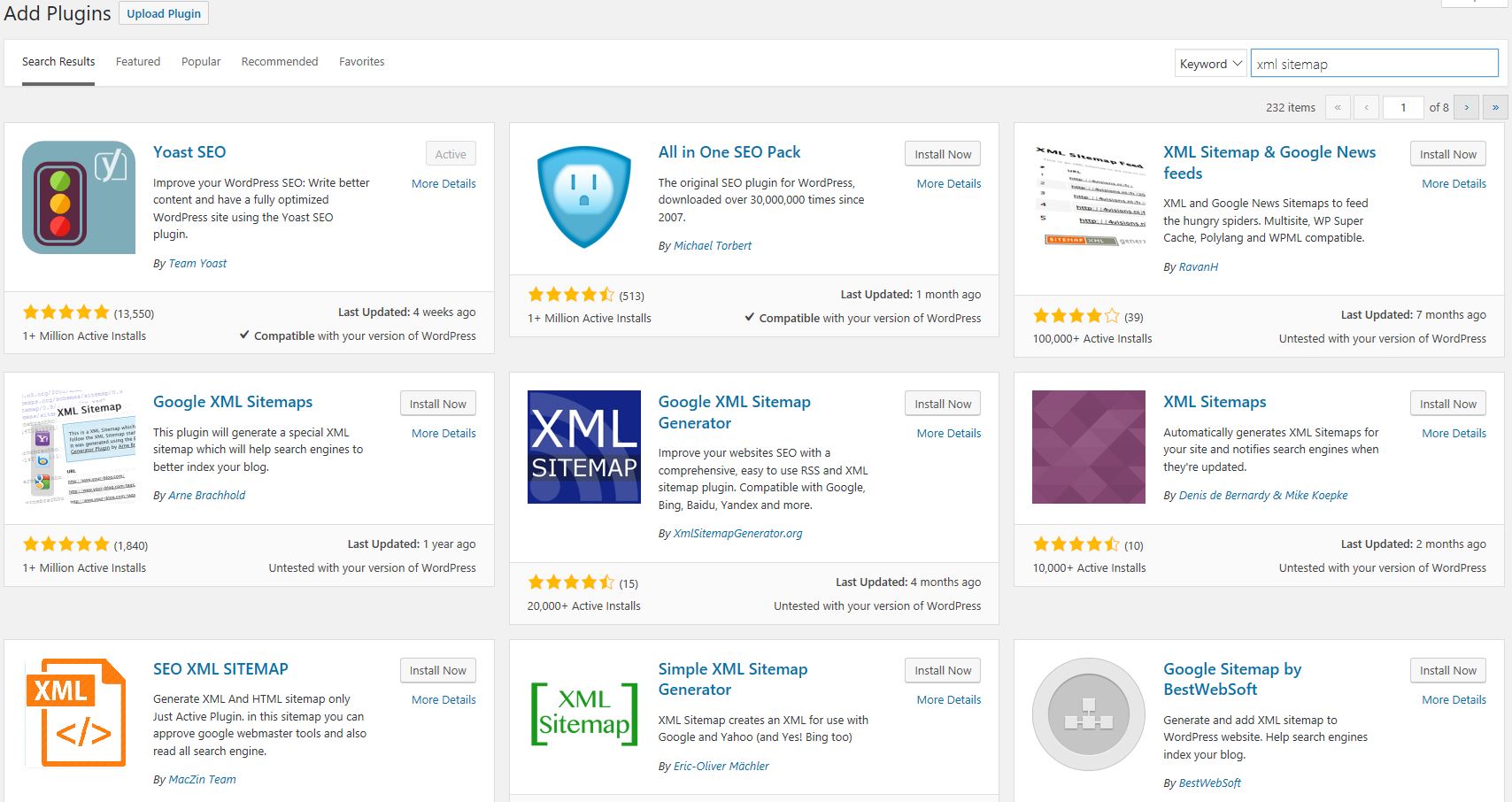Go to the next results page

[x=1467, y=107]
